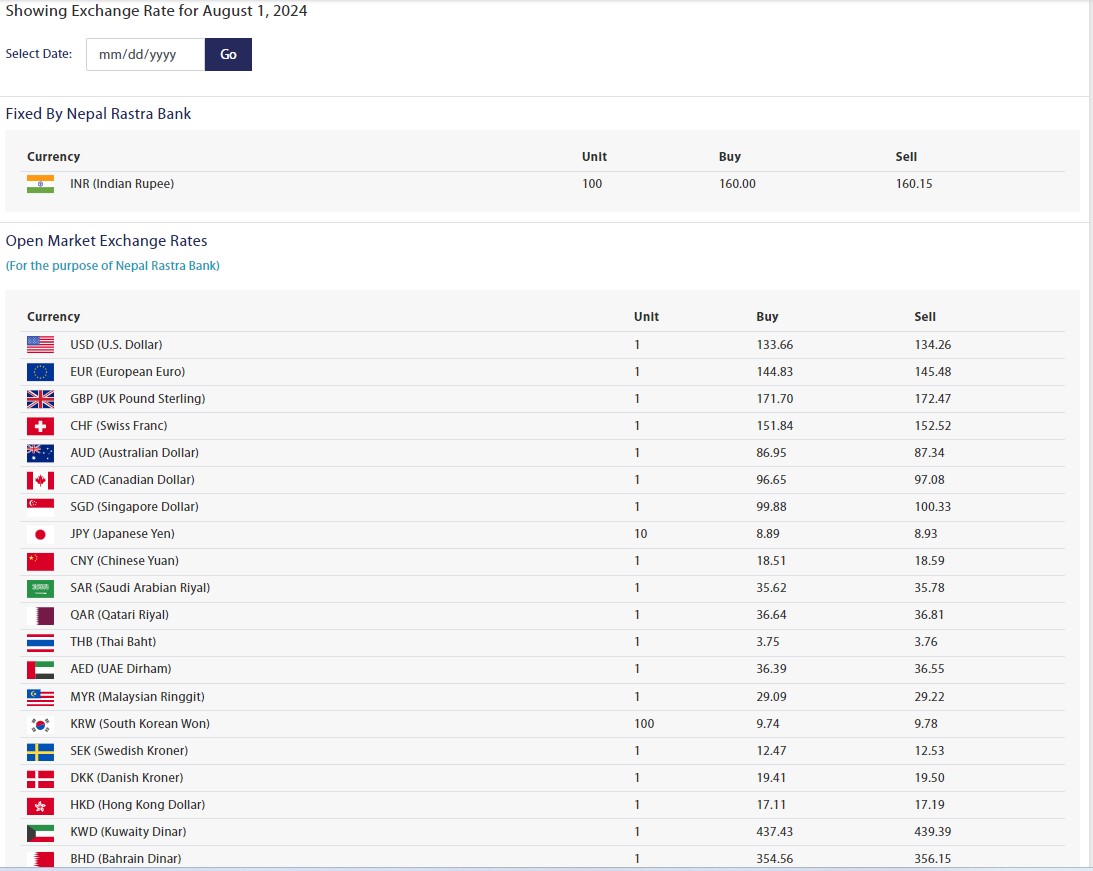
Task: Click the SGD (Singapore Dollar) currency name
Action: 134,507
